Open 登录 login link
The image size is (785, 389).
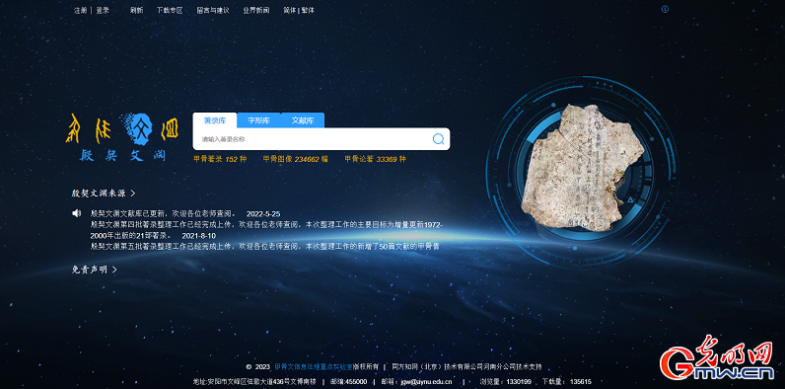103,10
